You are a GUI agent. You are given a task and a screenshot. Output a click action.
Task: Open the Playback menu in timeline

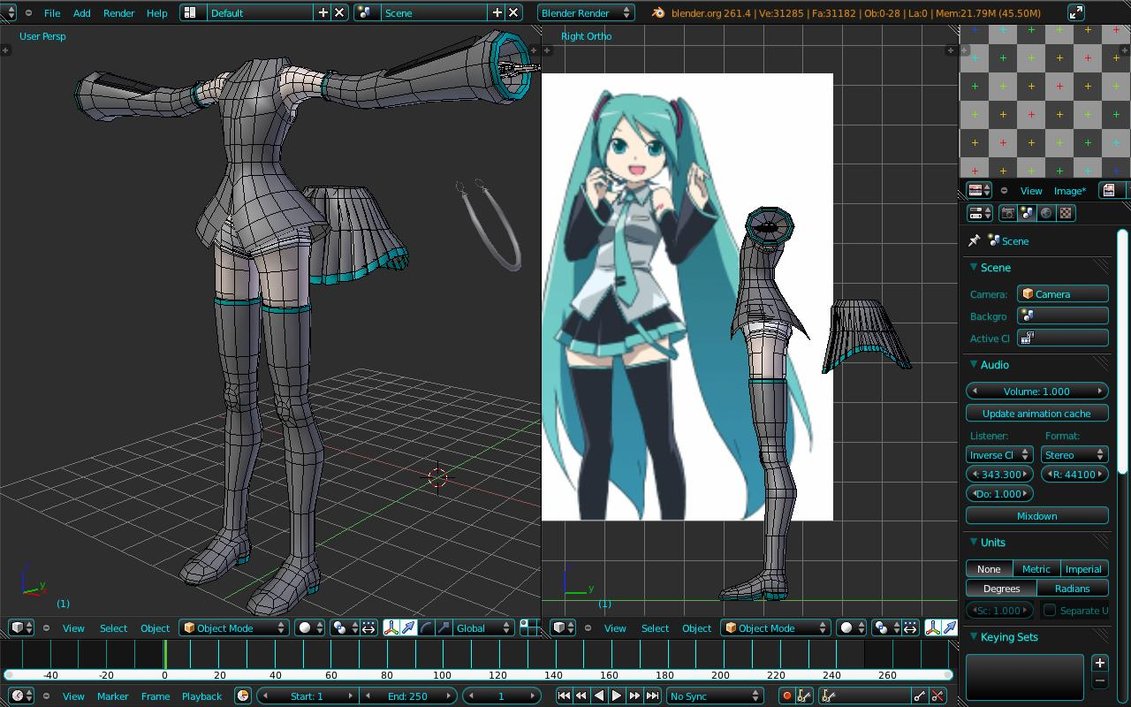201,696
